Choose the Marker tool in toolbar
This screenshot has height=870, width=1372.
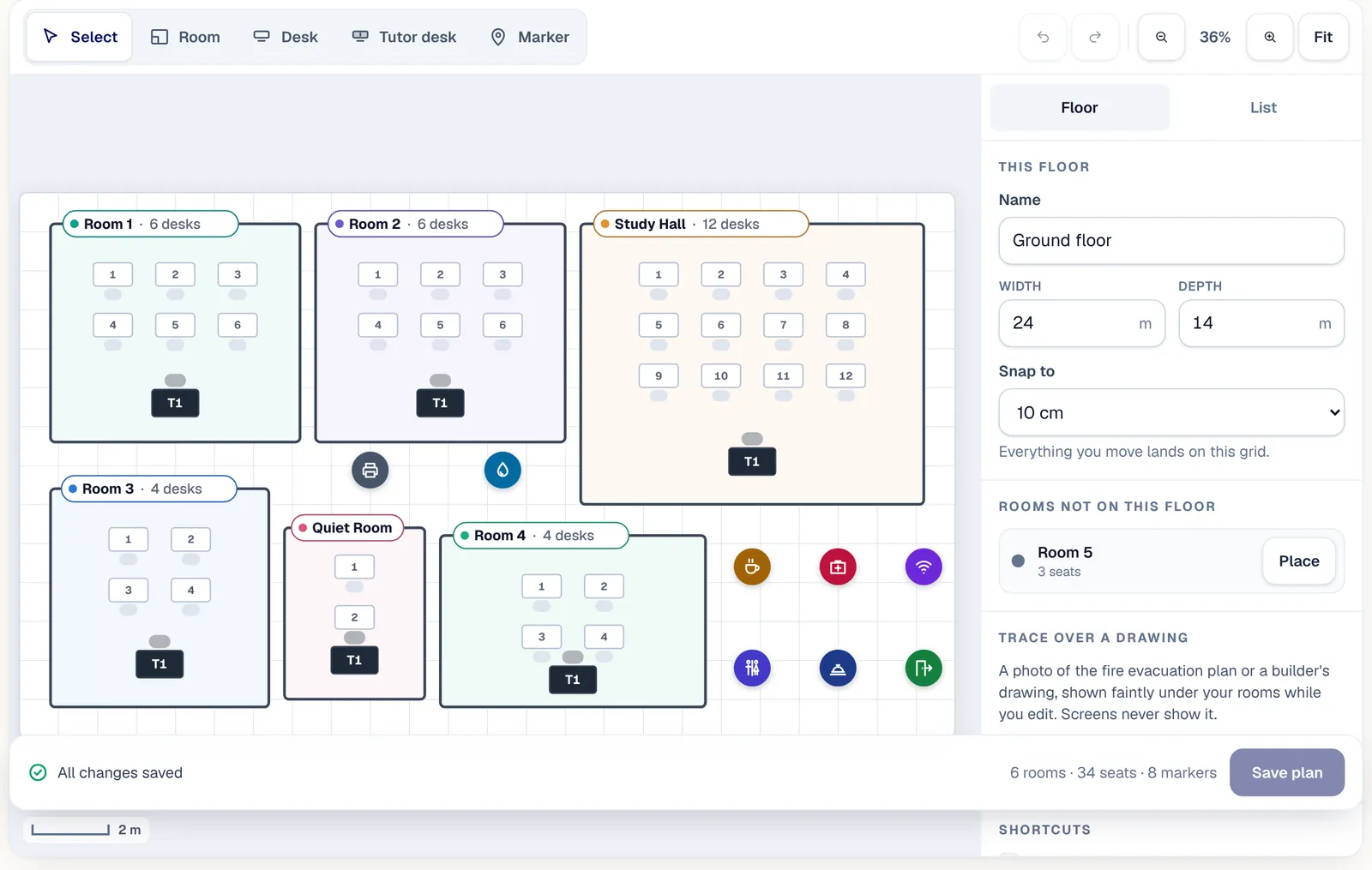coord(529,37)
